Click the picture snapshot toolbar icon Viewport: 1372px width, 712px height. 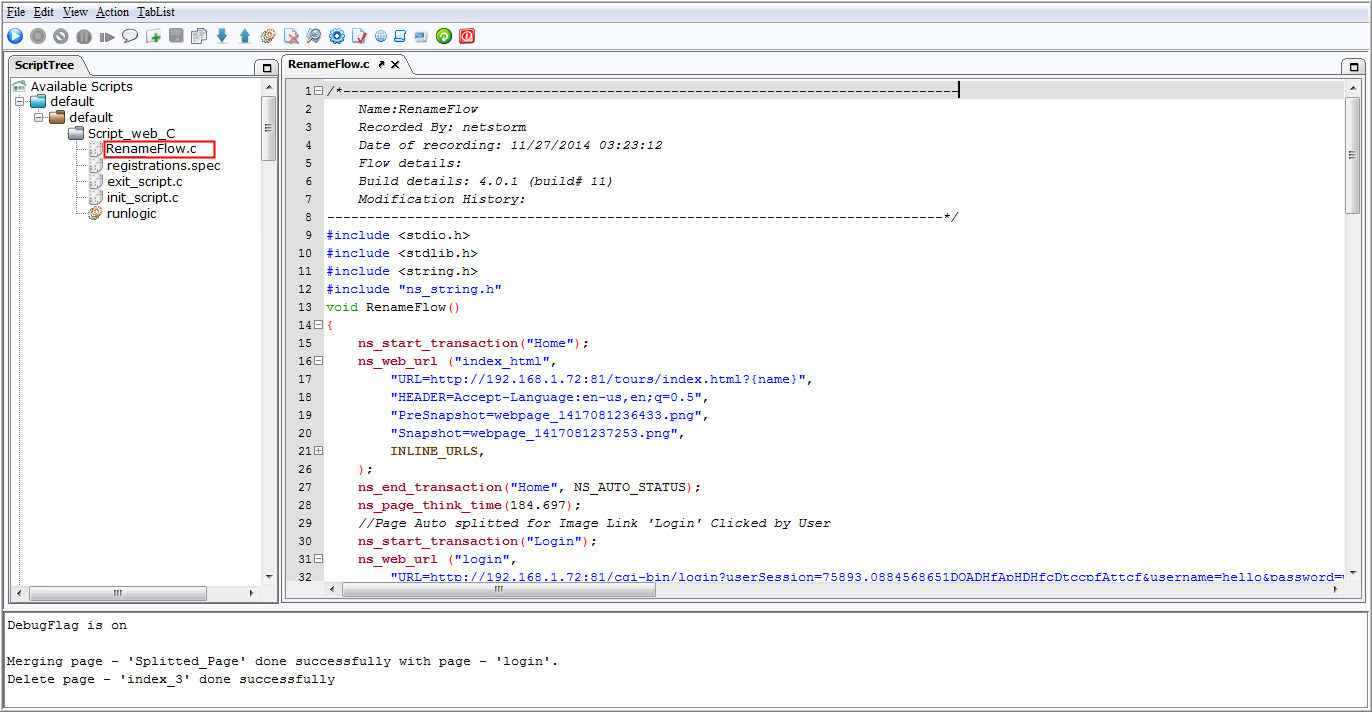click(420, 36)
